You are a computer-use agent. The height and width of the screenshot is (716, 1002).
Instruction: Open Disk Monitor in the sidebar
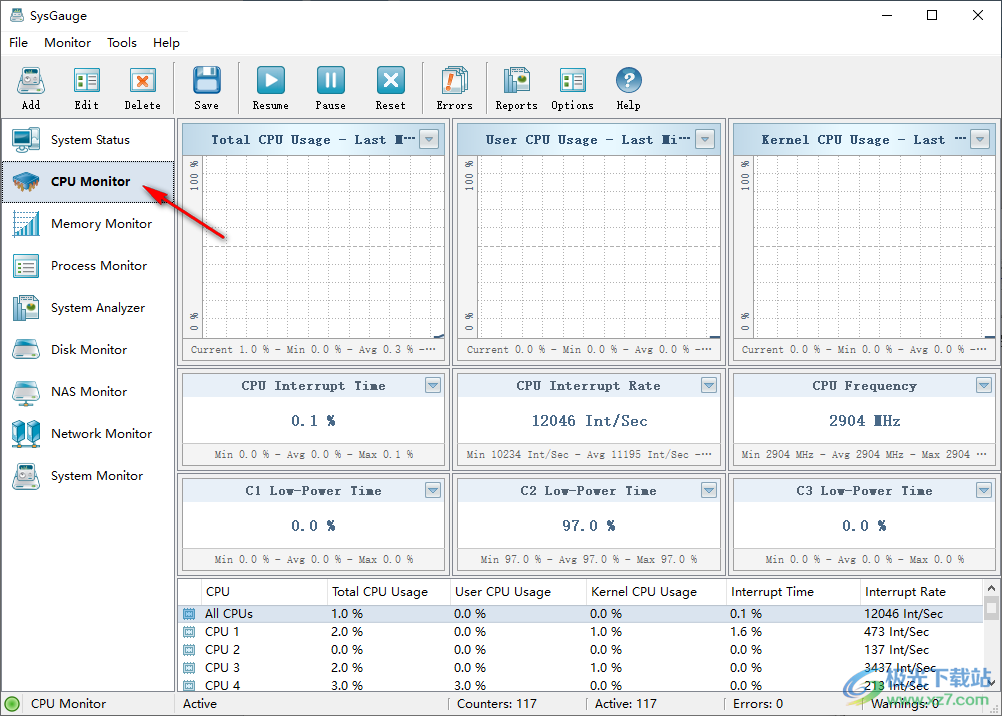coord(88,350)
